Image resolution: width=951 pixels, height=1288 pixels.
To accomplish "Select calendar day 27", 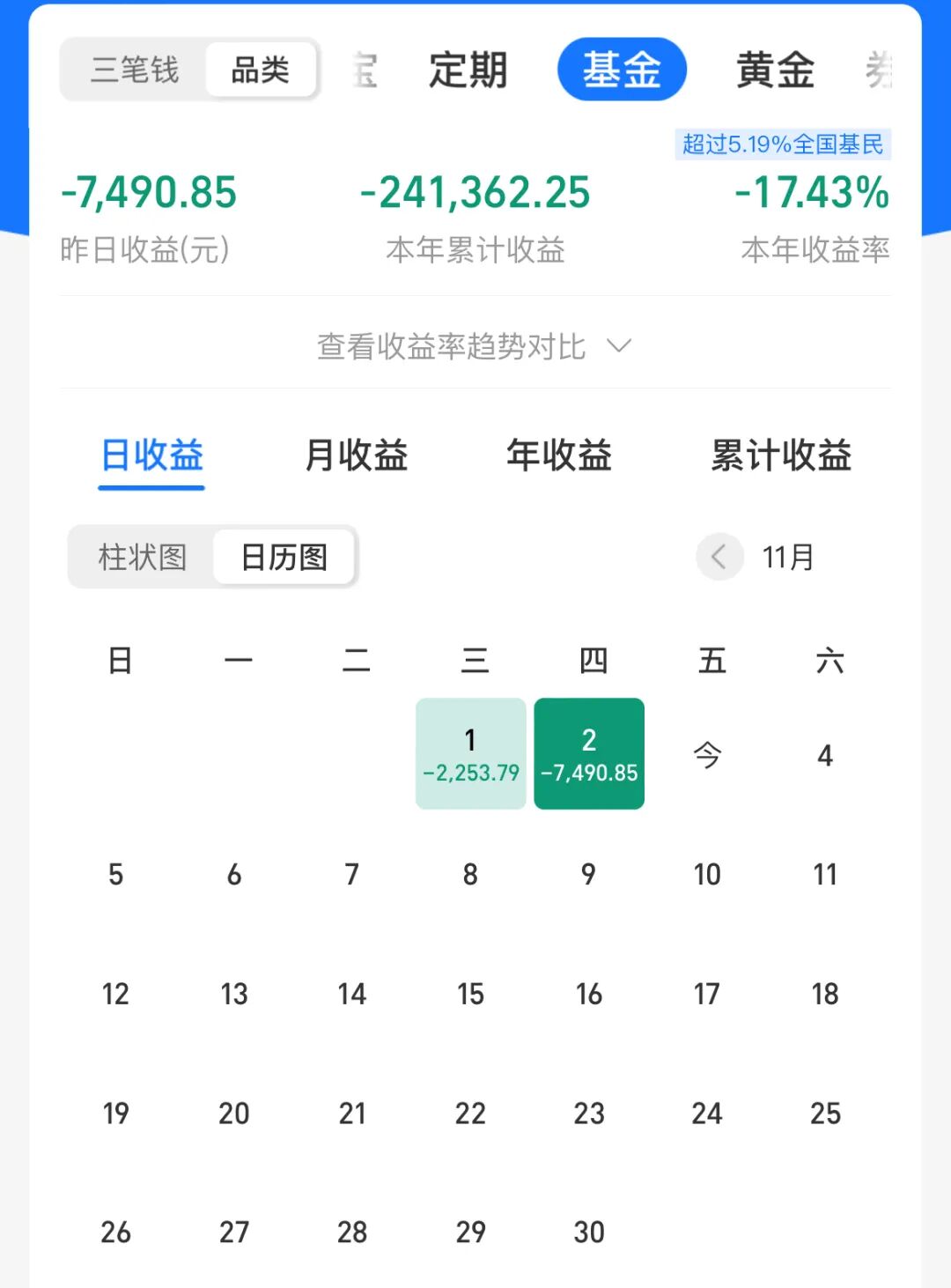I will [234, 1232].
